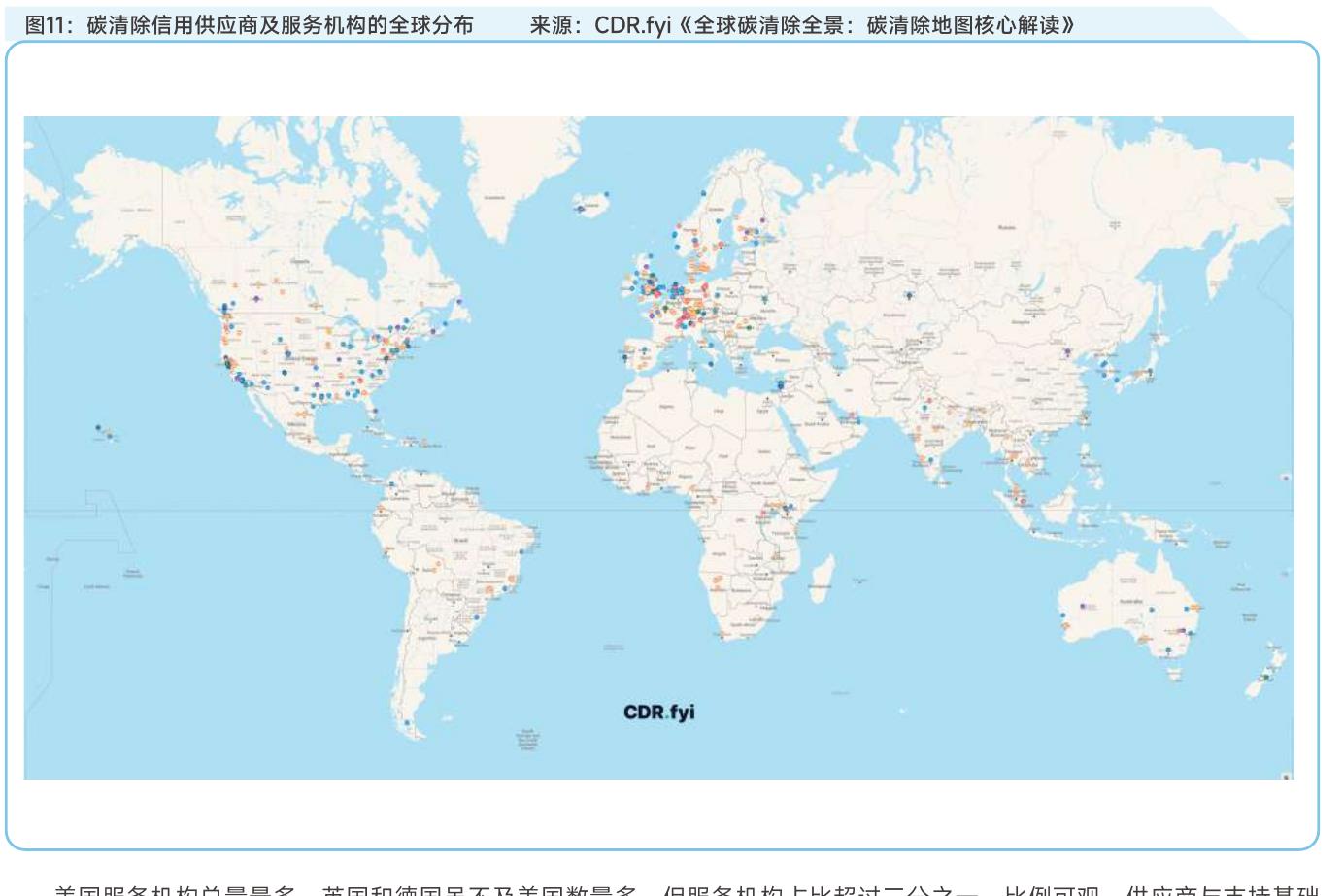This screenshot has height=896, width=1344.
Task: Click the purple marker near Beijing
Action: tap(1066, 351)
